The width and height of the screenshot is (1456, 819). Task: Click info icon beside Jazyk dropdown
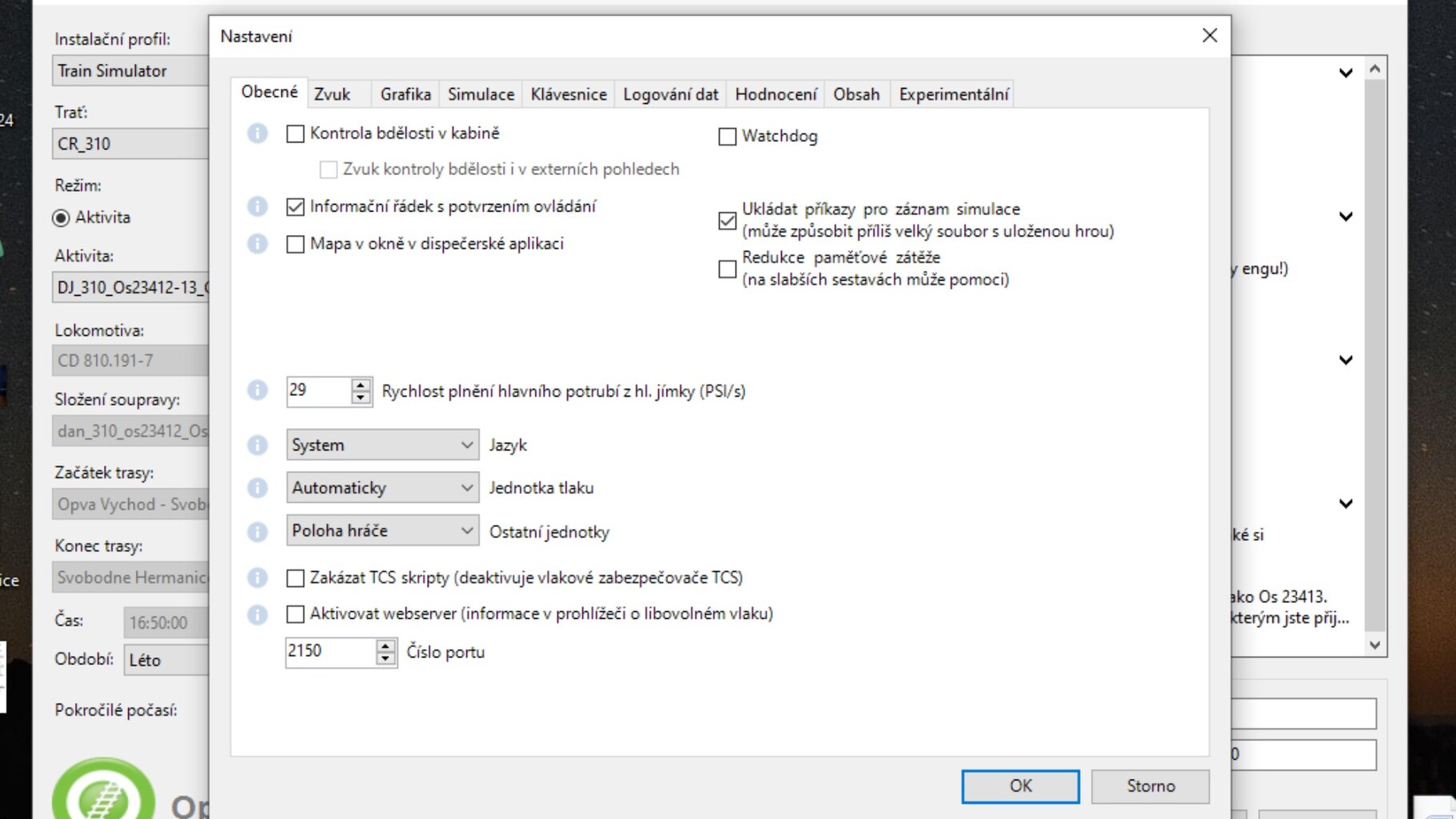coord(257,445)
